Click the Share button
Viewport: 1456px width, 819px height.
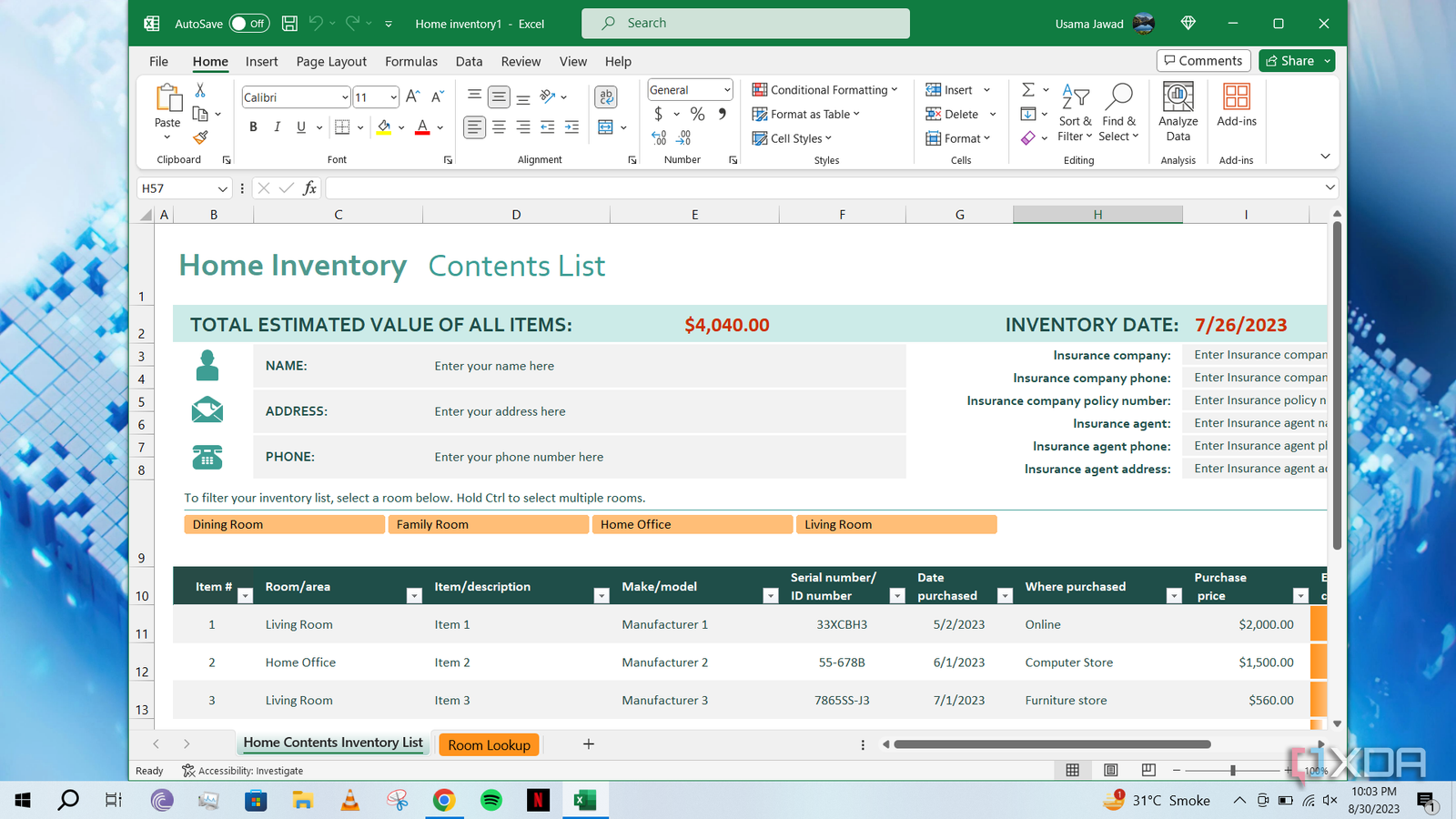(x=1289, y=61)
